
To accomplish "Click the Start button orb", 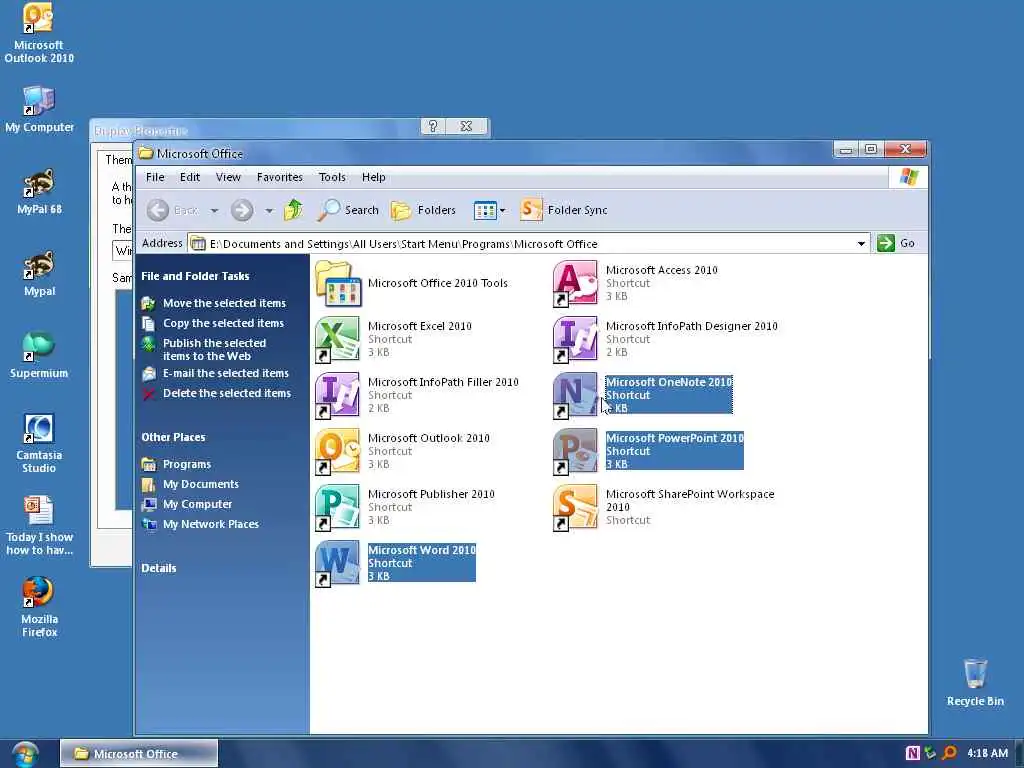I will [25, 754].
